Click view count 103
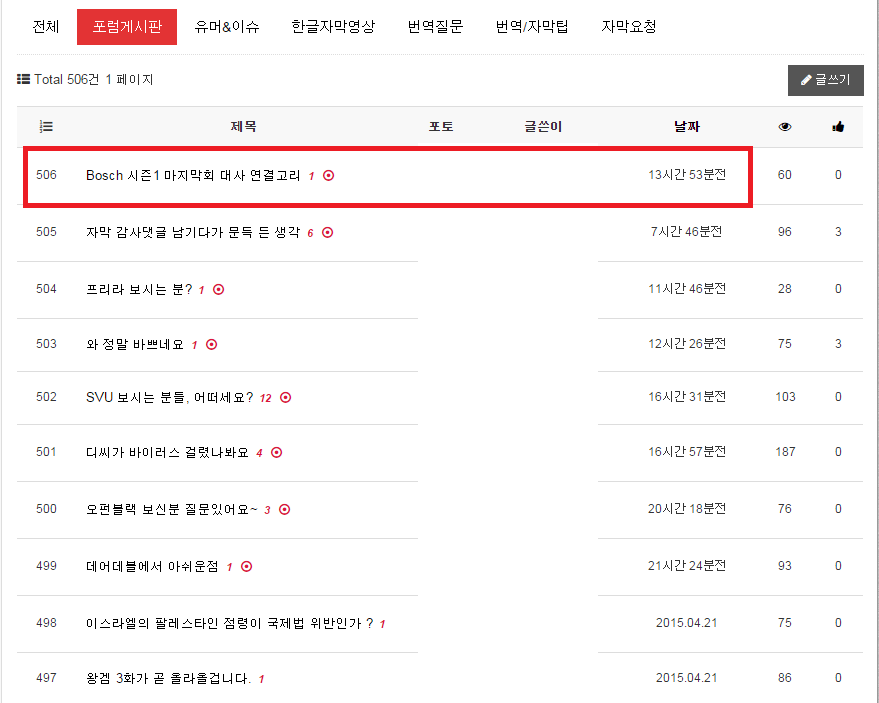This screenshot has width=879, height=703. coord(785,397)
